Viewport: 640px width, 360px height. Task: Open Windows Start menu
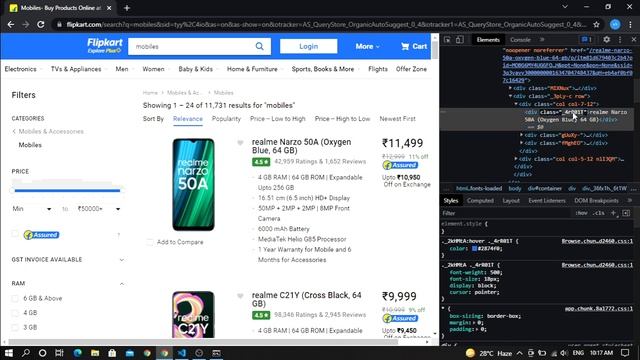click(x=9, y=353)
